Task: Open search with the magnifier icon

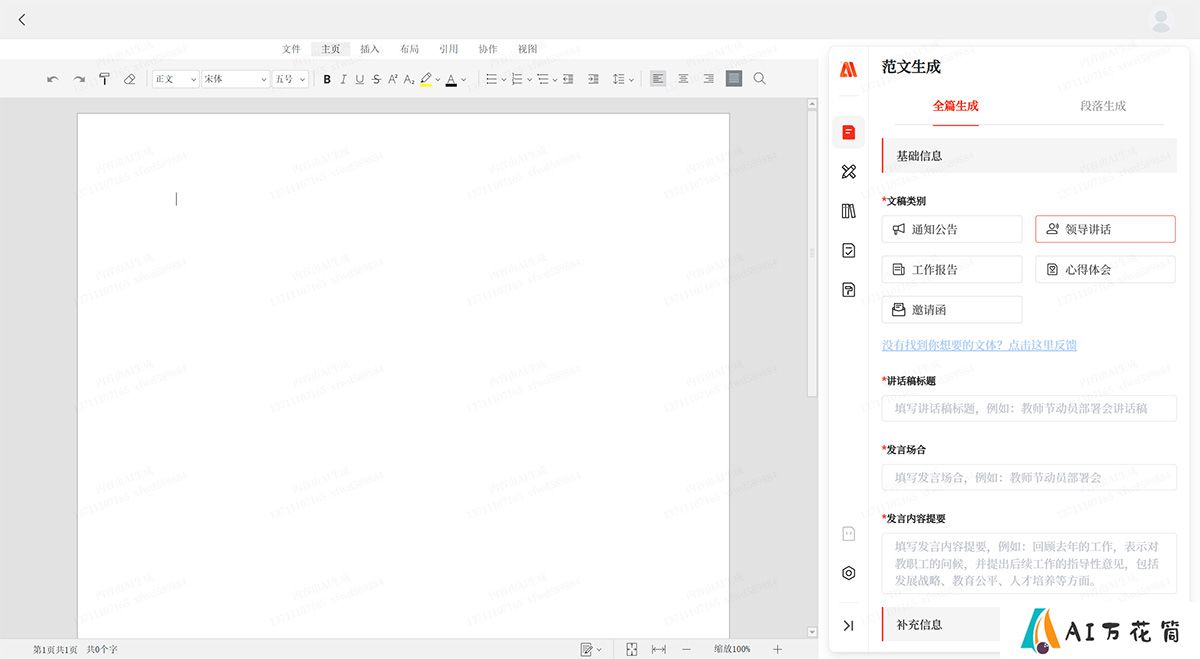Action: click(x=760, y=79)
